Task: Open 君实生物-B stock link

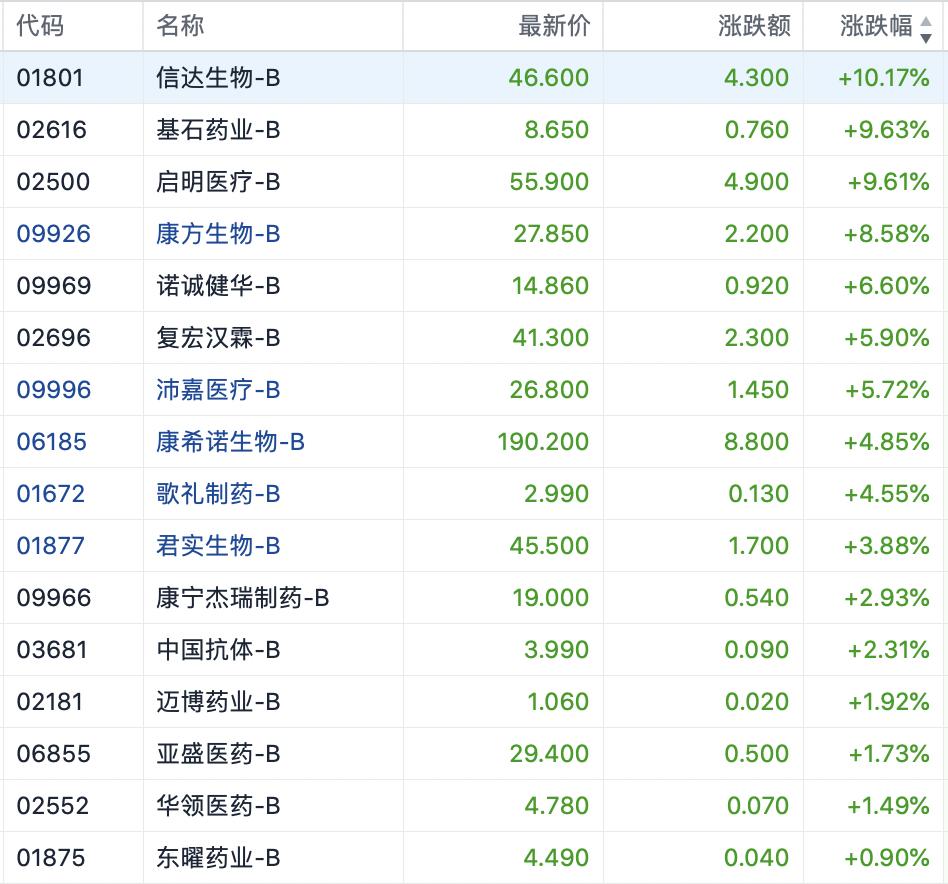Action: tap(218, 546)
